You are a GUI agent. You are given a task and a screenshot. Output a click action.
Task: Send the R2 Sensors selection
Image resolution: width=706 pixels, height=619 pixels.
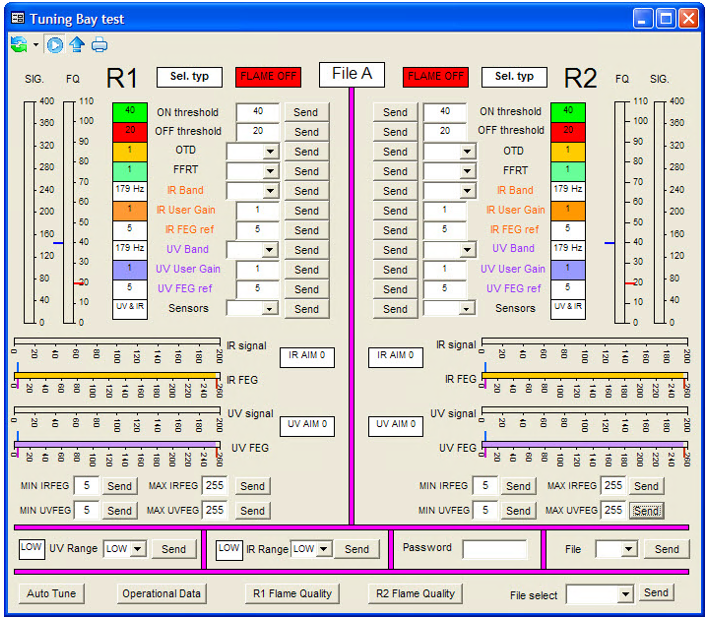395,309
